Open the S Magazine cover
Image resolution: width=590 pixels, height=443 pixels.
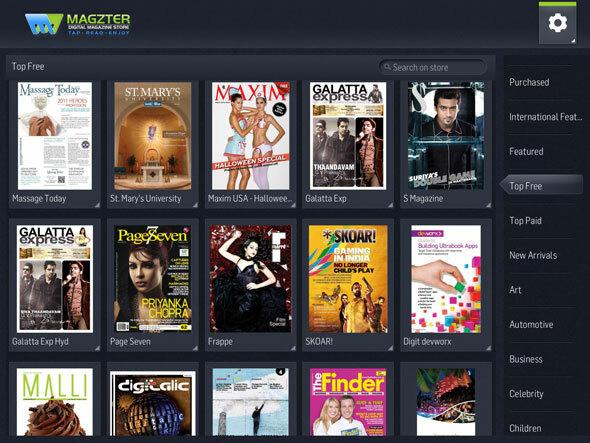tap(446, 136)
